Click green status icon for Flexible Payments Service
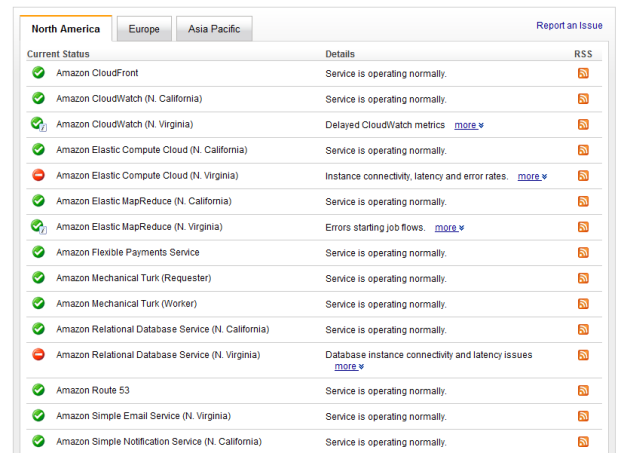This screenshot has width=630, height=453. coord(39,252)
